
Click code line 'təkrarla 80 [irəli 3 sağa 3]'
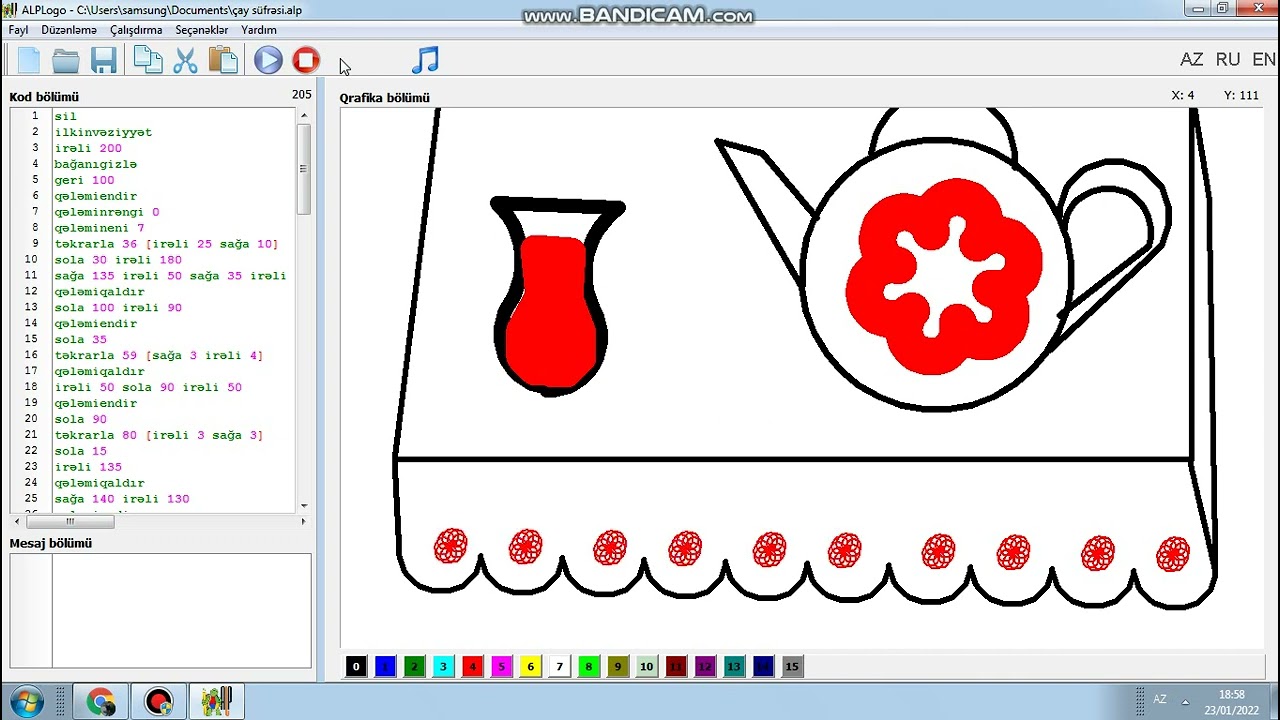coord(159,435)
